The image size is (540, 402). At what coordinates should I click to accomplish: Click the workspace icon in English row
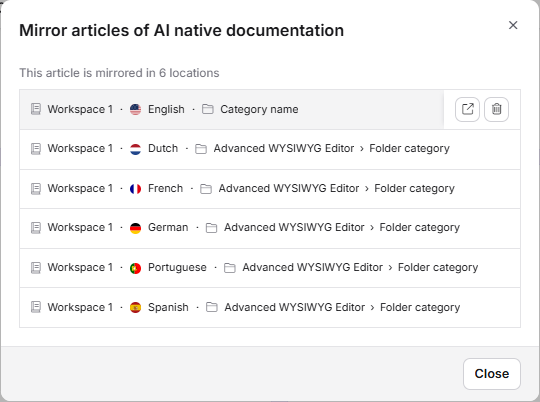click(36, 109)
